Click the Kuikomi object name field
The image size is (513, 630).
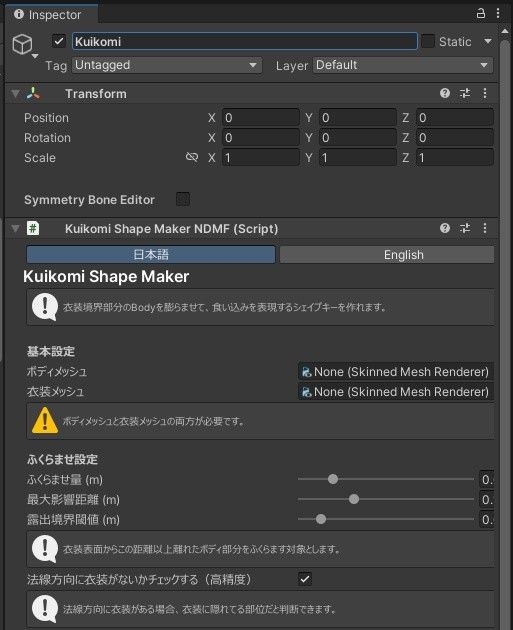(245, 41)
